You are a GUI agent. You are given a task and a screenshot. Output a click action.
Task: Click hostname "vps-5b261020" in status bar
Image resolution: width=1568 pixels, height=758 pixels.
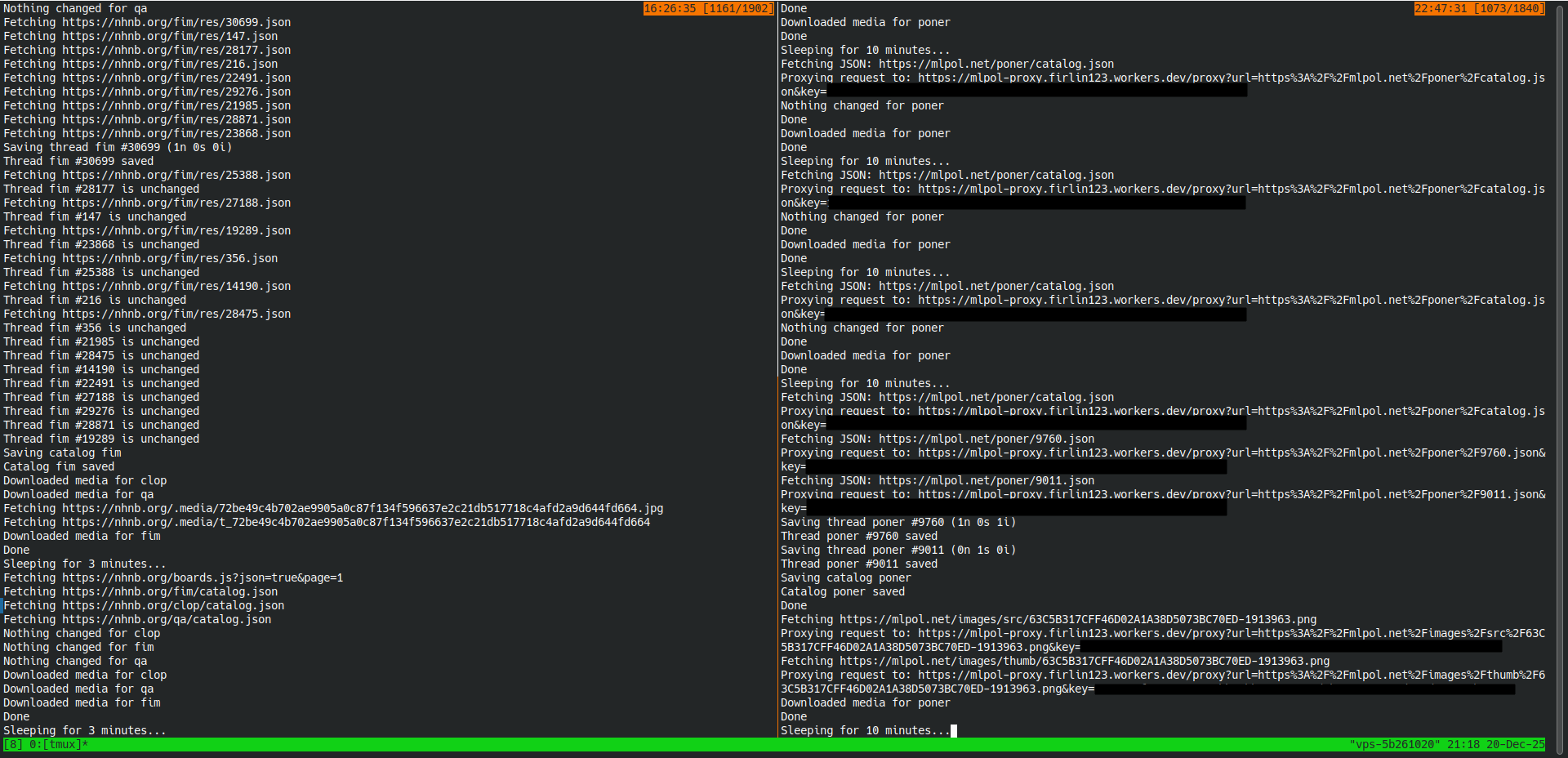pyautogui.click(x=1395, y=744)
